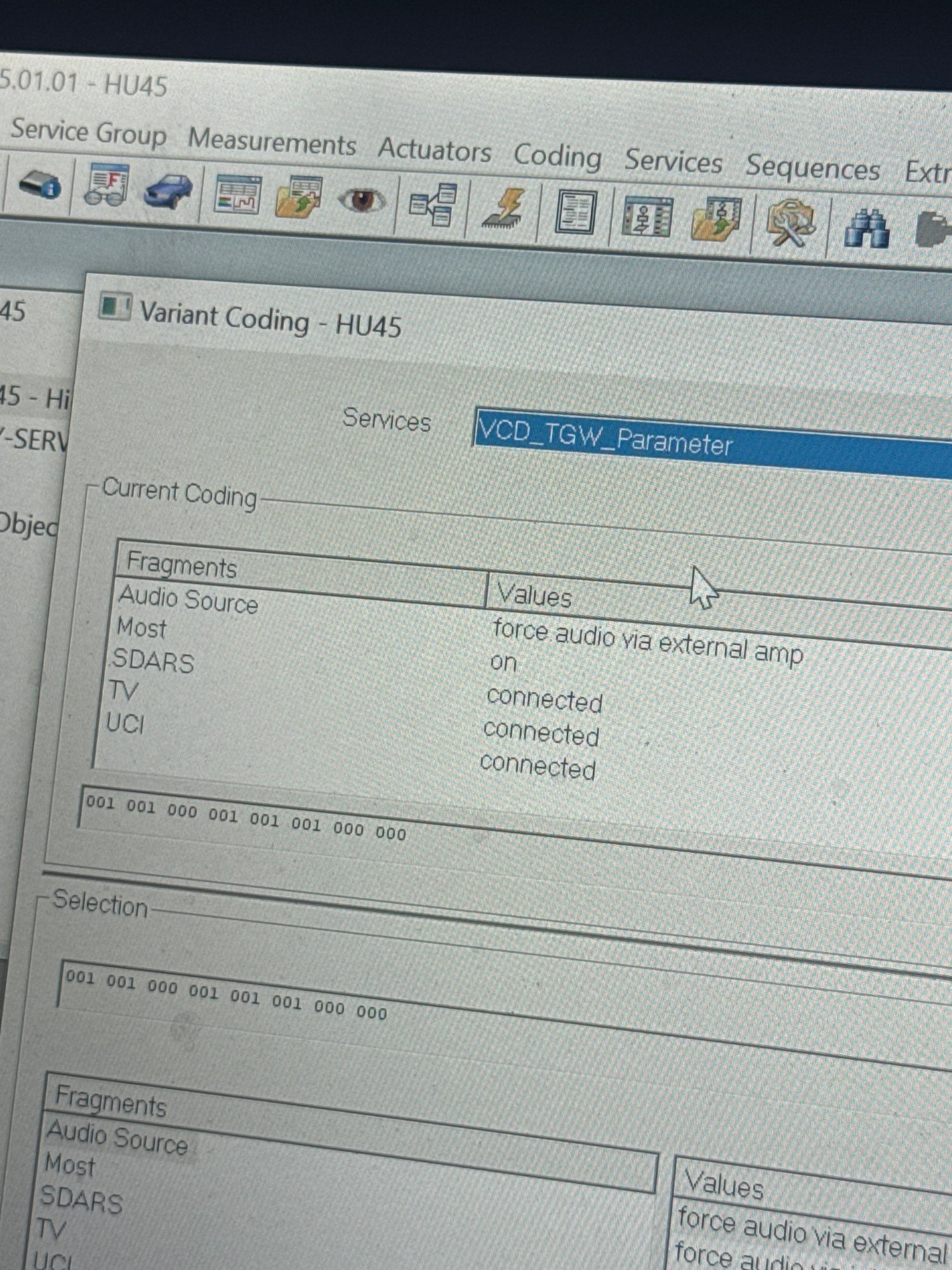Open the wrench and tools toolbar icon
This screenshot has height=1270, width=952.
(790, 224)
